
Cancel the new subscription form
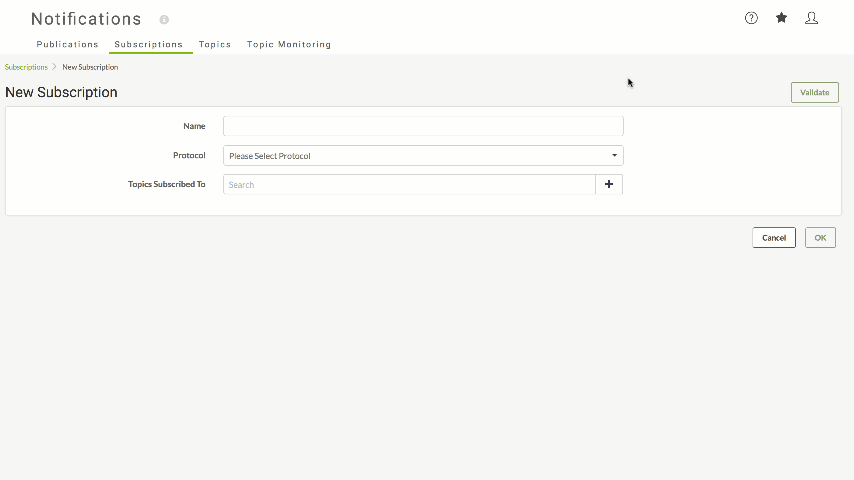point(774,238)
